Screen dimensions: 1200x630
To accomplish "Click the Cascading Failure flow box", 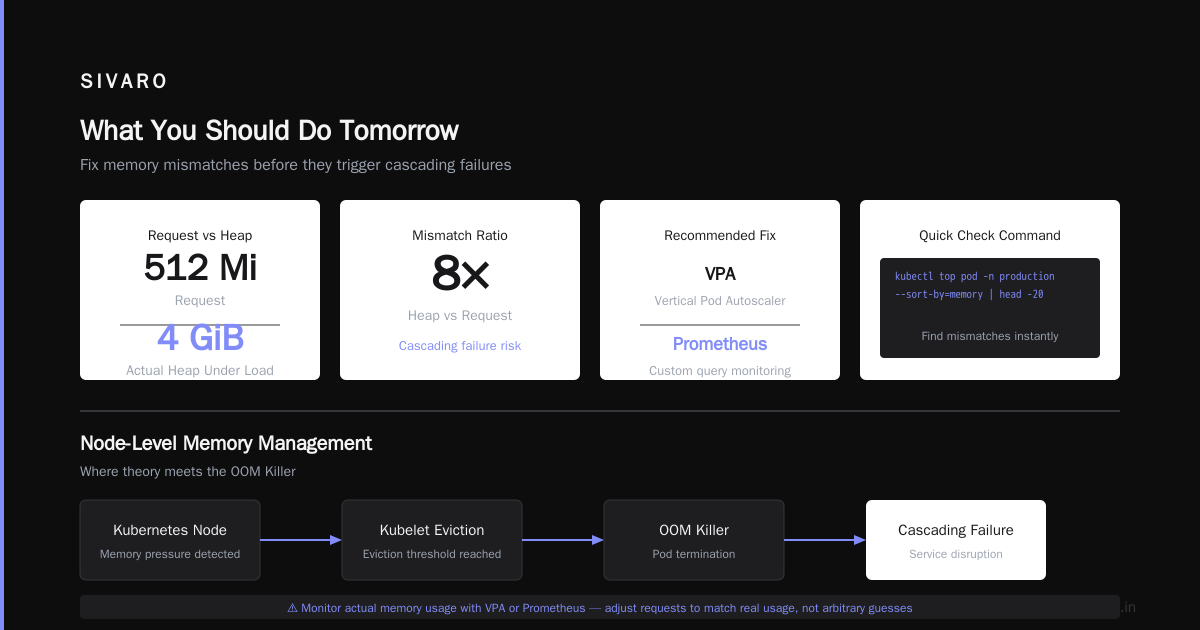I will [956, 540].
